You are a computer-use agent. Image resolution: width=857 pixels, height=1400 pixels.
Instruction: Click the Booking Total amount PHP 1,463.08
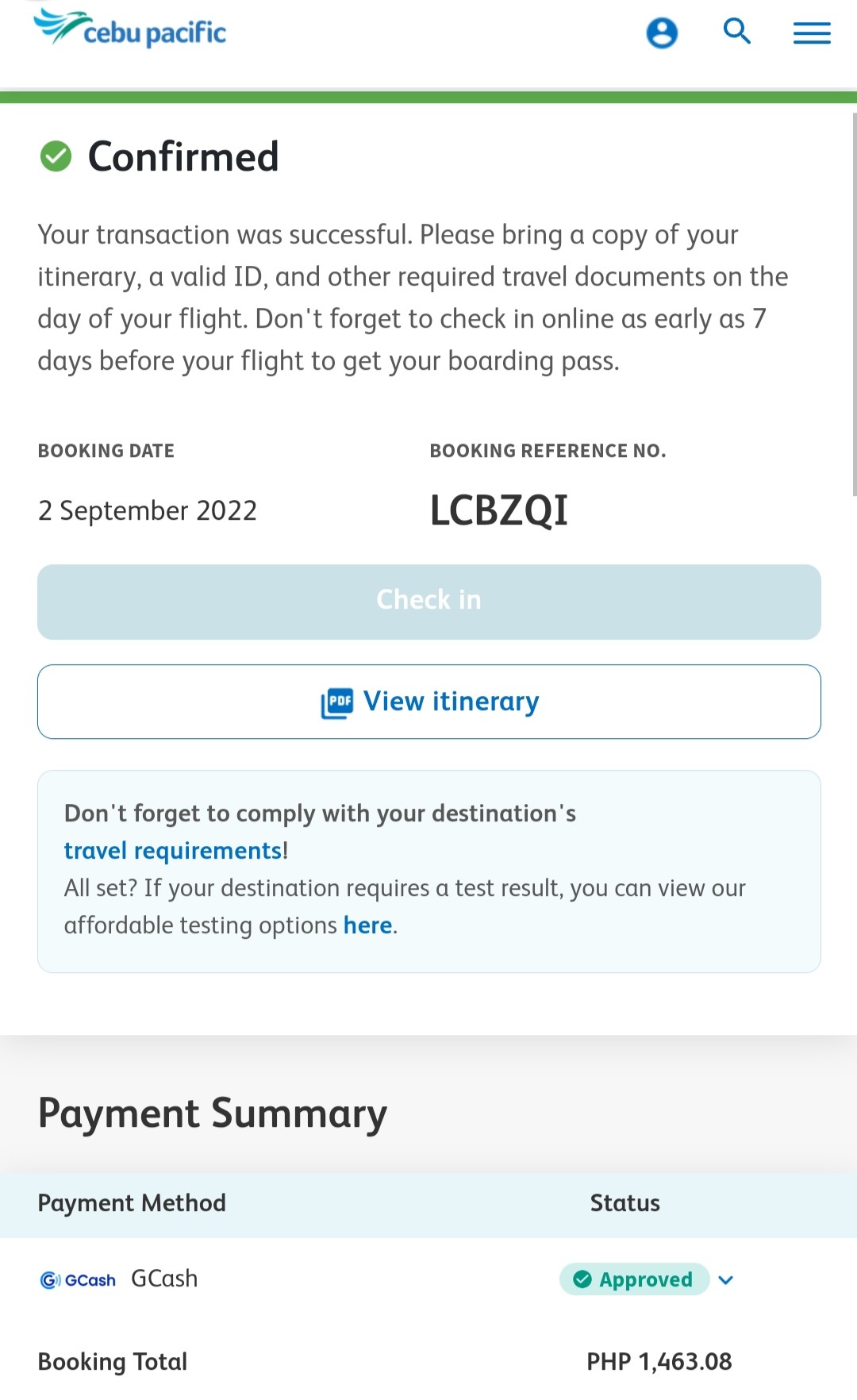pos(659,1362)
